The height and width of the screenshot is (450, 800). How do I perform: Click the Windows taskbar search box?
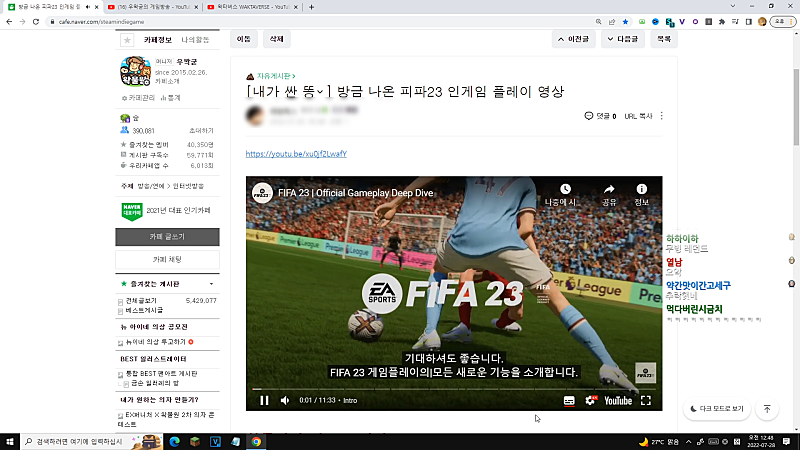click(92, 441)
